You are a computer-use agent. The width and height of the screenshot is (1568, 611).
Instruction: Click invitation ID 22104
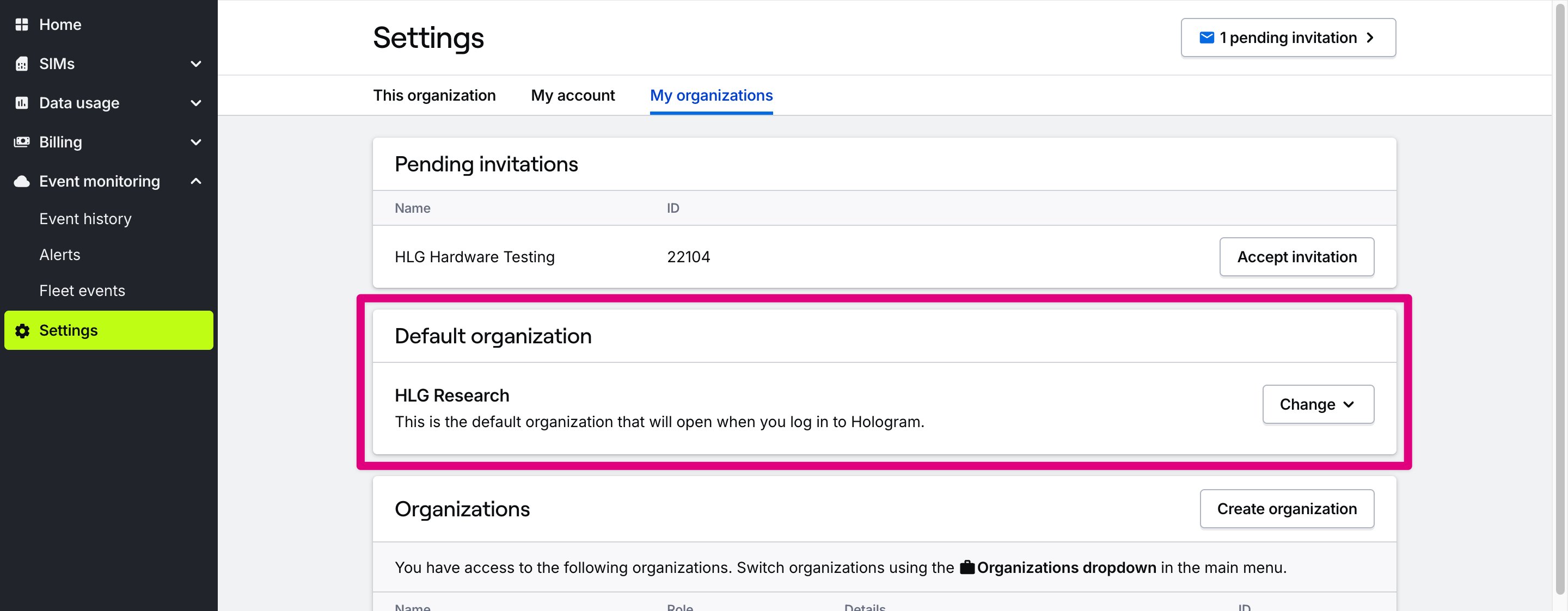[688, 257]
